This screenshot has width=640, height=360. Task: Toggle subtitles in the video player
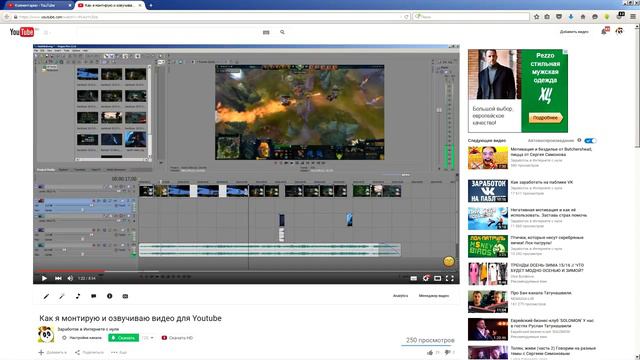pos(413,278)
